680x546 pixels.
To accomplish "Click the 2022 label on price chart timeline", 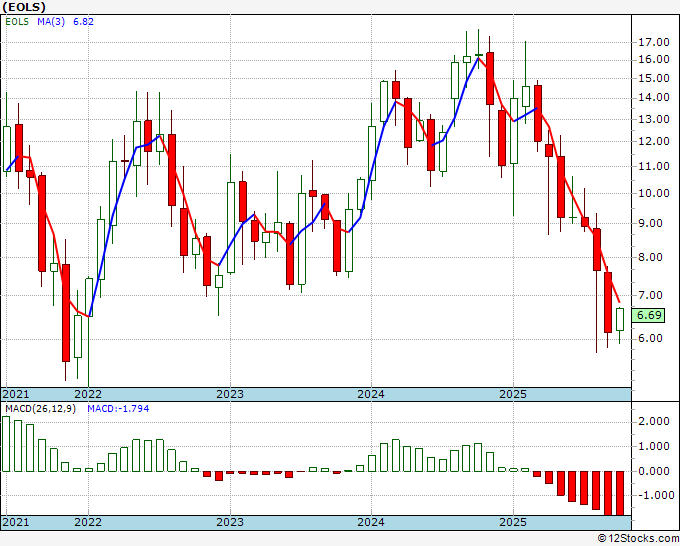I will (88, 394).
